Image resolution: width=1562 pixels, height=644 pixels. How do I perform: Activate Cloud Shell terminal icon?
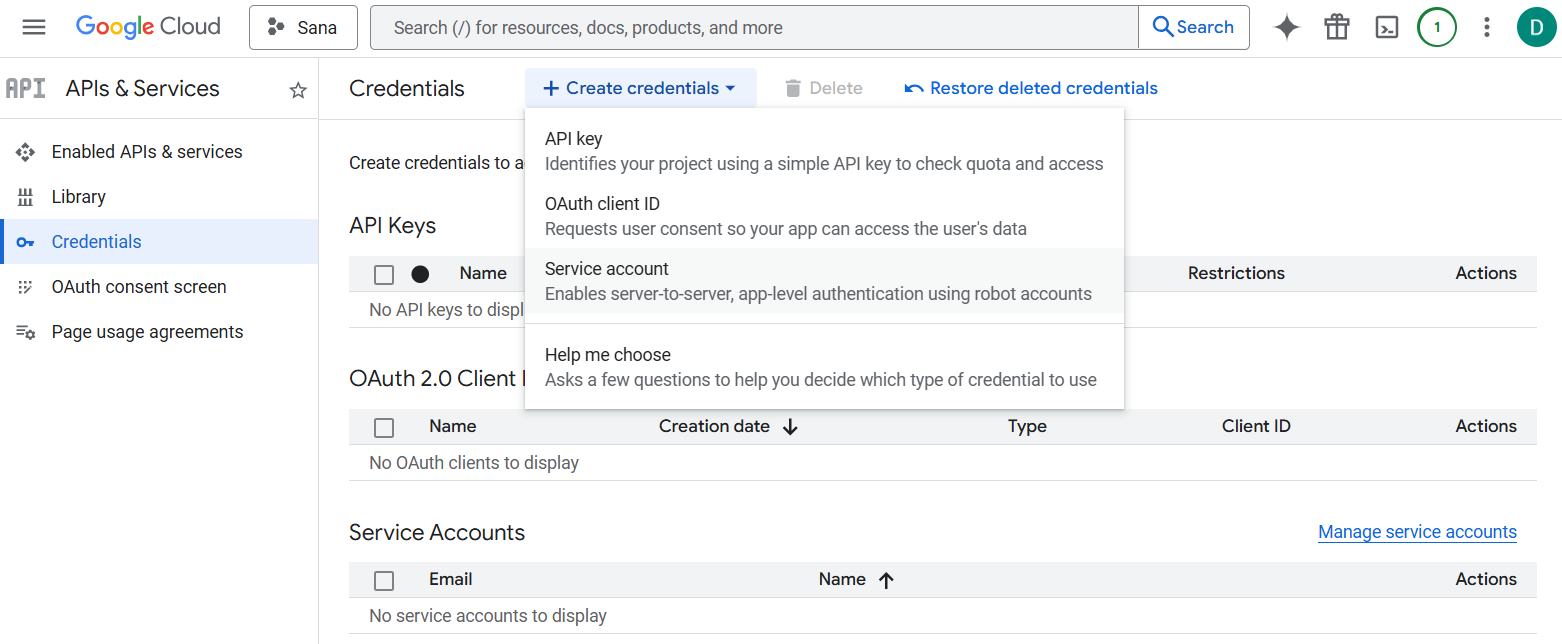coord(1386,27)
